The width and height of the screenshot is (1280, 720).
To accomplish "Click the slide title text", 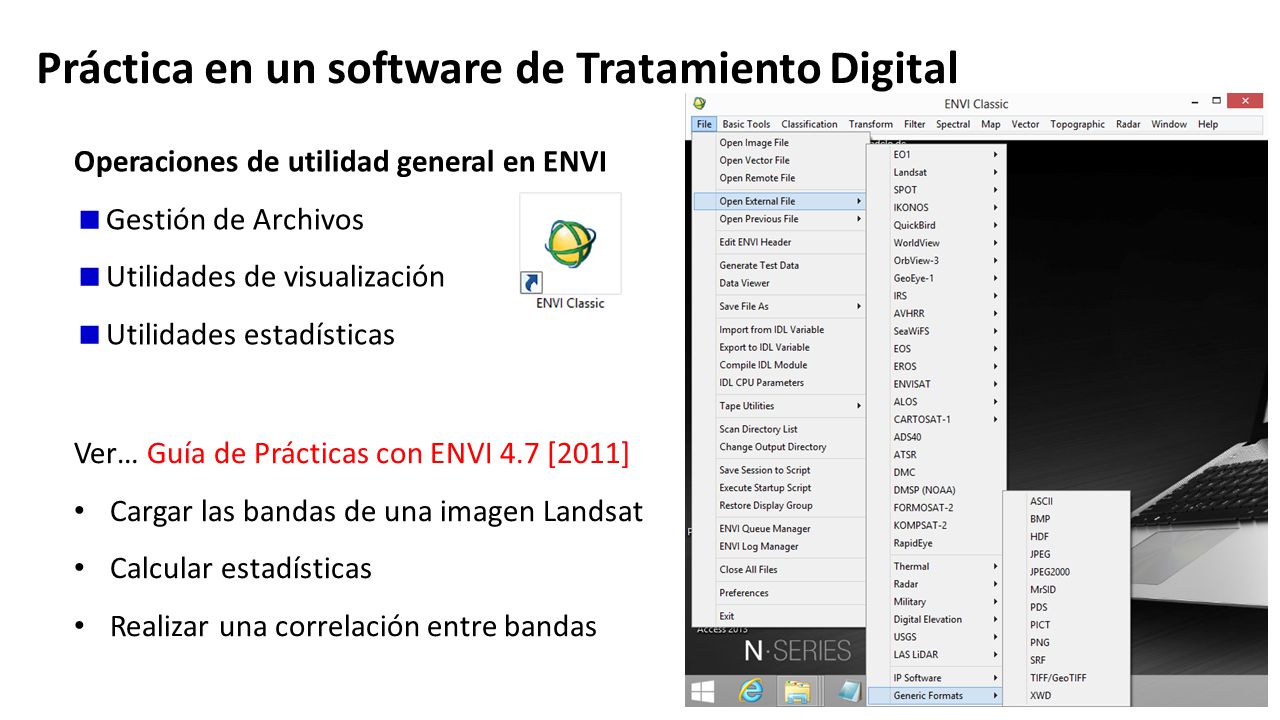I will click(x=497, y=67).
